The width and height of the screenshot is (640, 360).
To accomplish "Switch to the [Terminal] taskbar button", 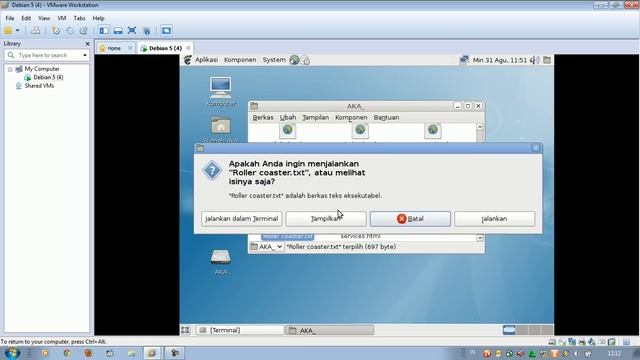I will [x=239, y=330].
